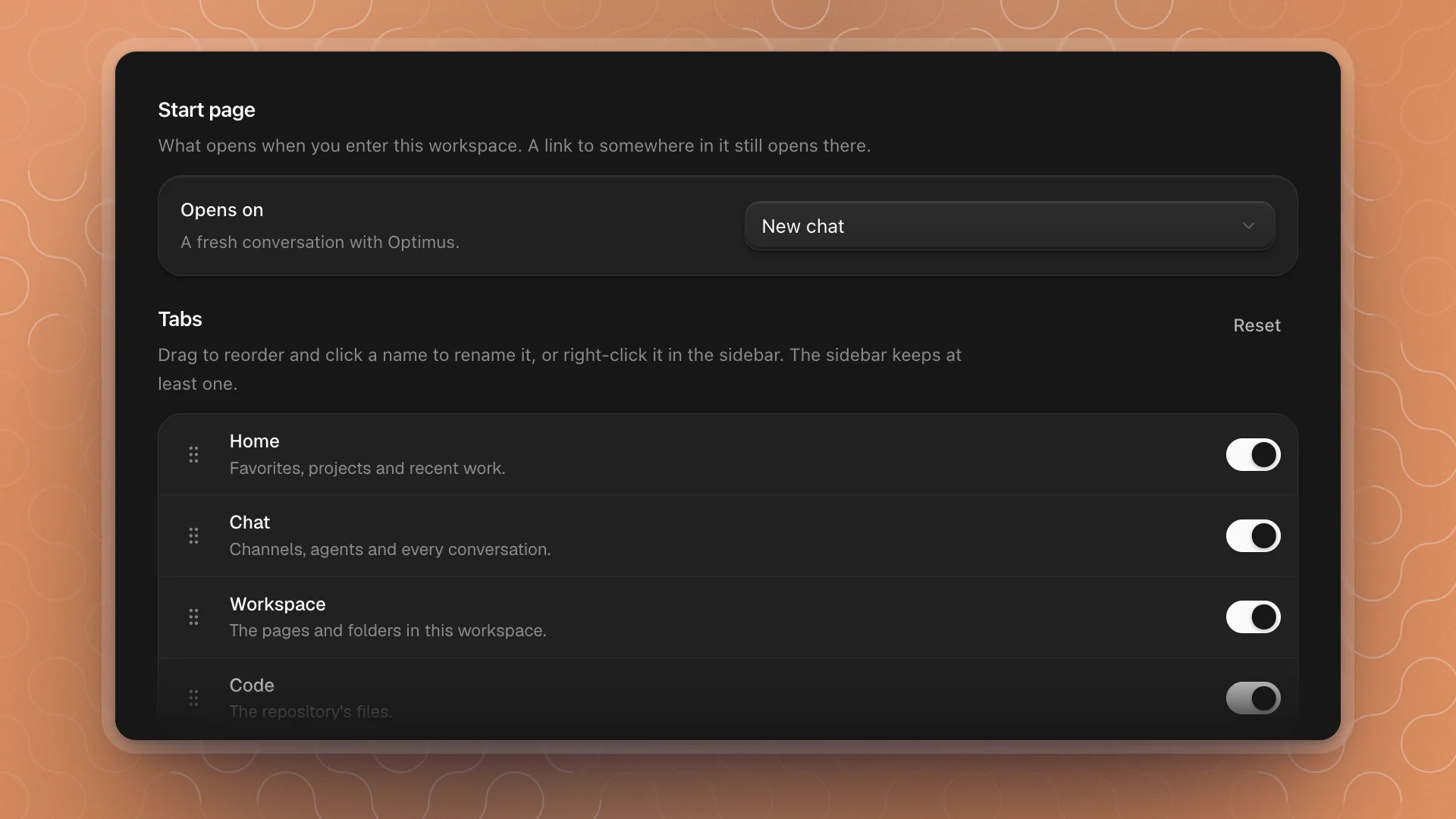Click 'The repository's files.' description
The image size is (1456, 819).
click(x=310, y=712)
